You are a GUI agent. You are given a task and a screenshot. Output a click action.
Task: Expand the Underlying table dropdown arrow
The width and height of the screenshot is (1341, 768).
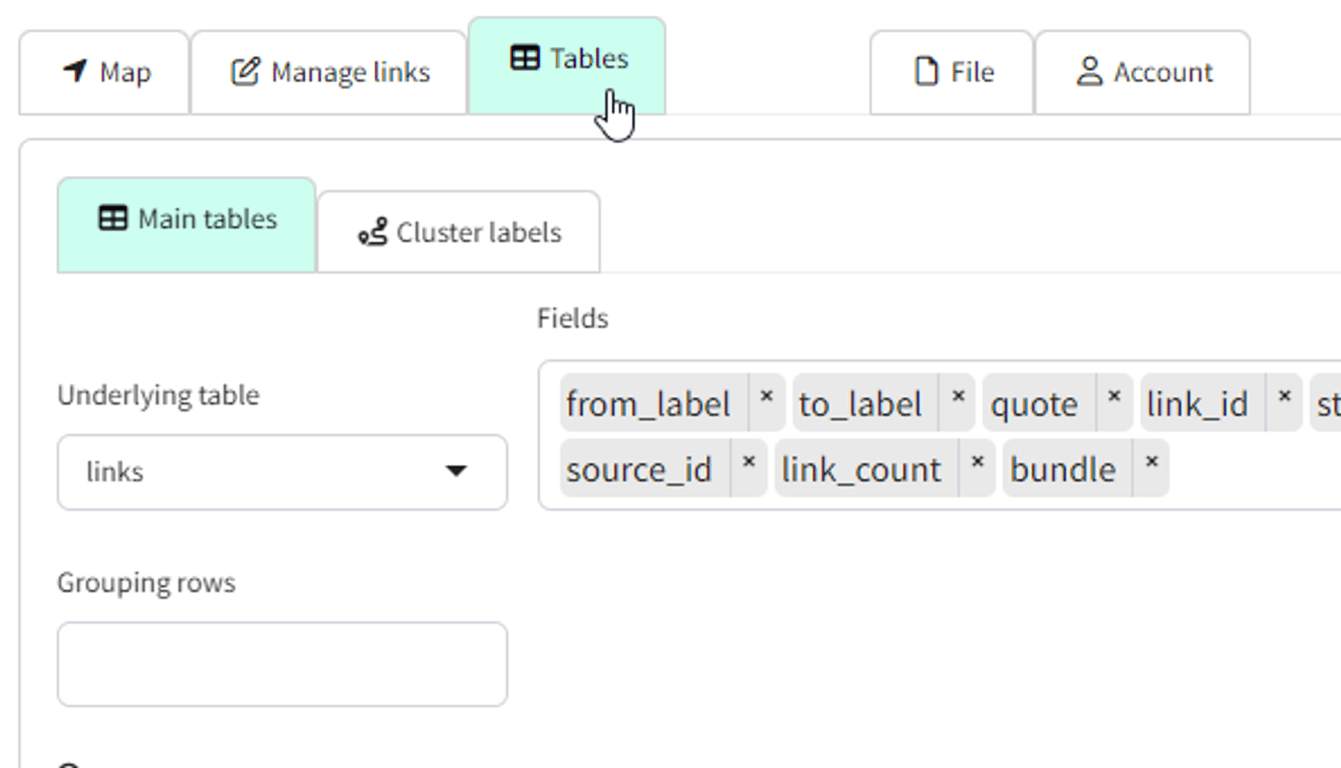456,471
